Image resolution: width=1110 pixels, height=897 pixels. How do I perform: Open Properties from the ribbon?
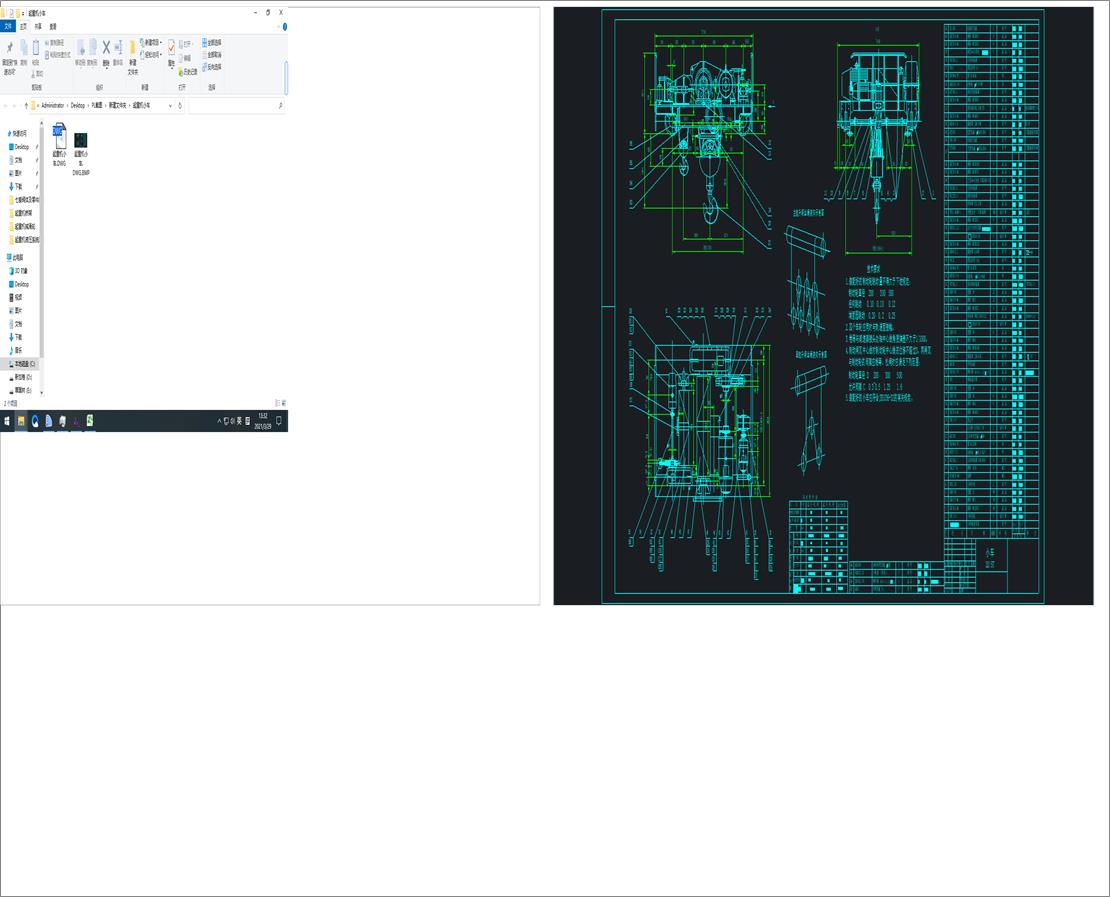point(170,48)
